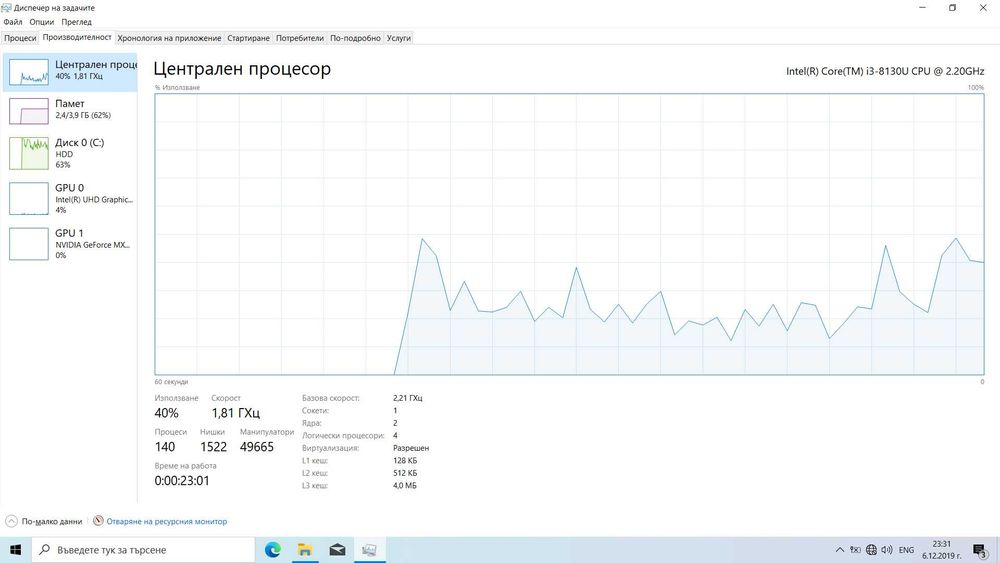Click the 0:00:23:01 uptime value
The height and width of the screenshot is (563, 1000).
coord(182,481)
